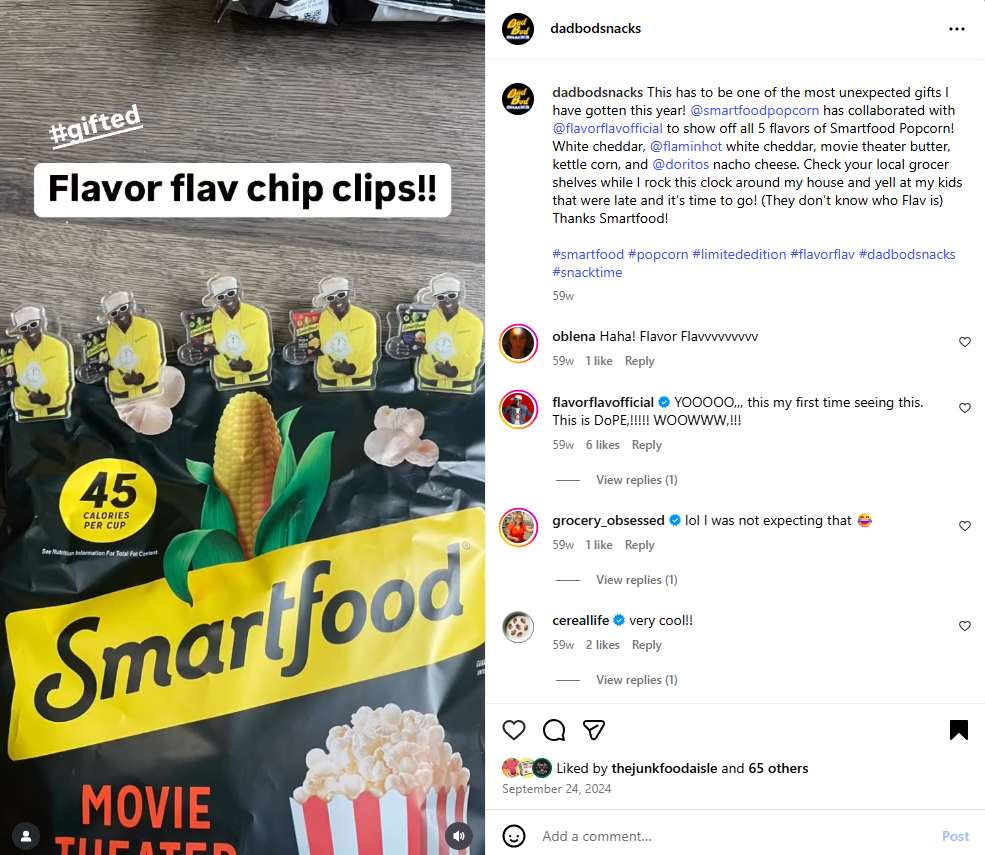Expand replies under flavorflavofficial's comment
This screenshot has height=855, width=985.
[x=636, y=480]
